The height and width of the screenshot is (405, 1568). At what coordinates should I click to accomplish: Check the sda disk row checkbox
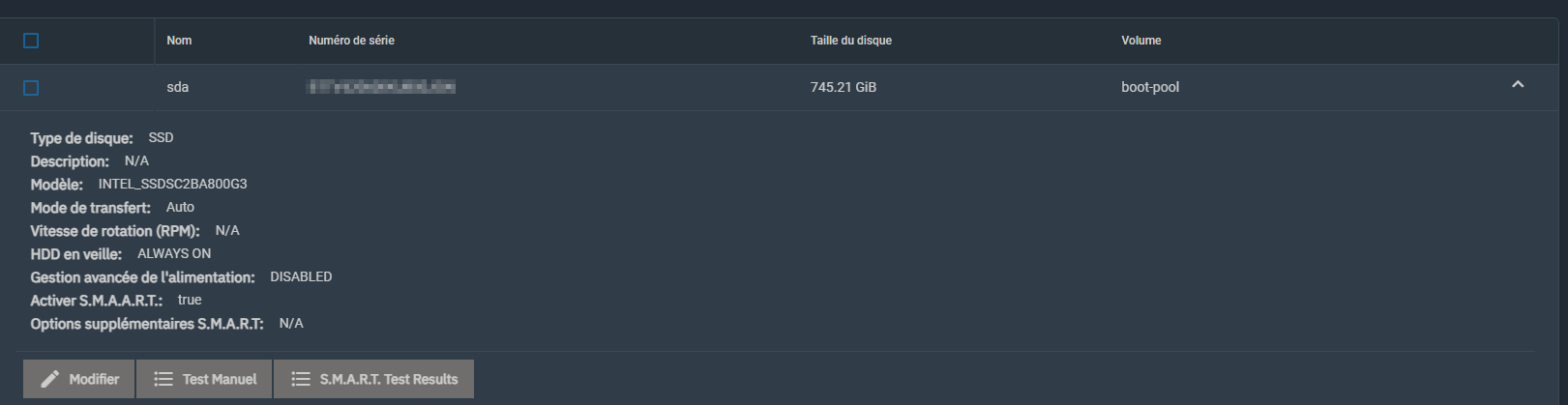pos(31,88)
